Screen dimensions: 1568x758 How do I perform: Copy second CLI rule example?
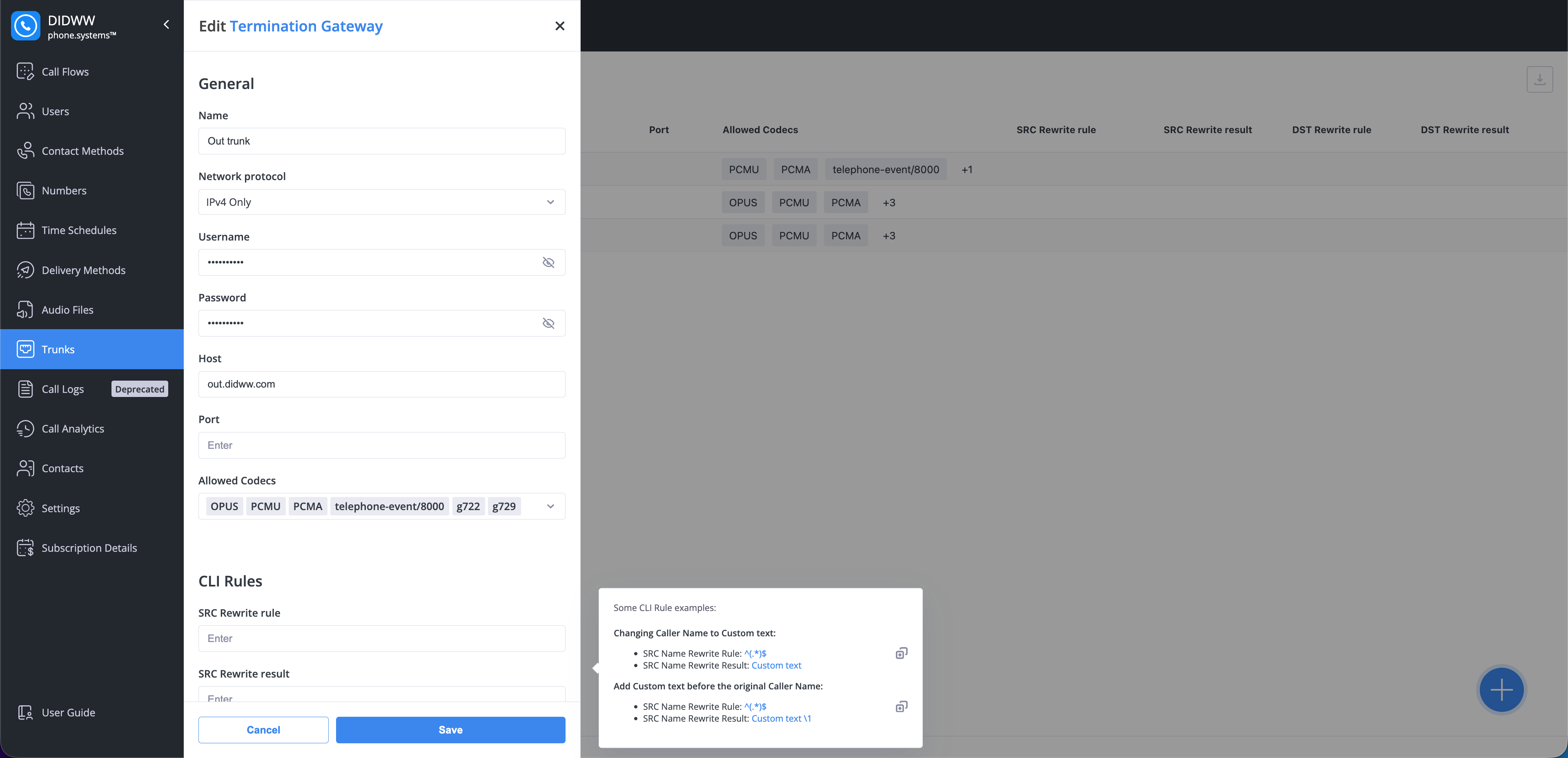click(x=901, y=706)
